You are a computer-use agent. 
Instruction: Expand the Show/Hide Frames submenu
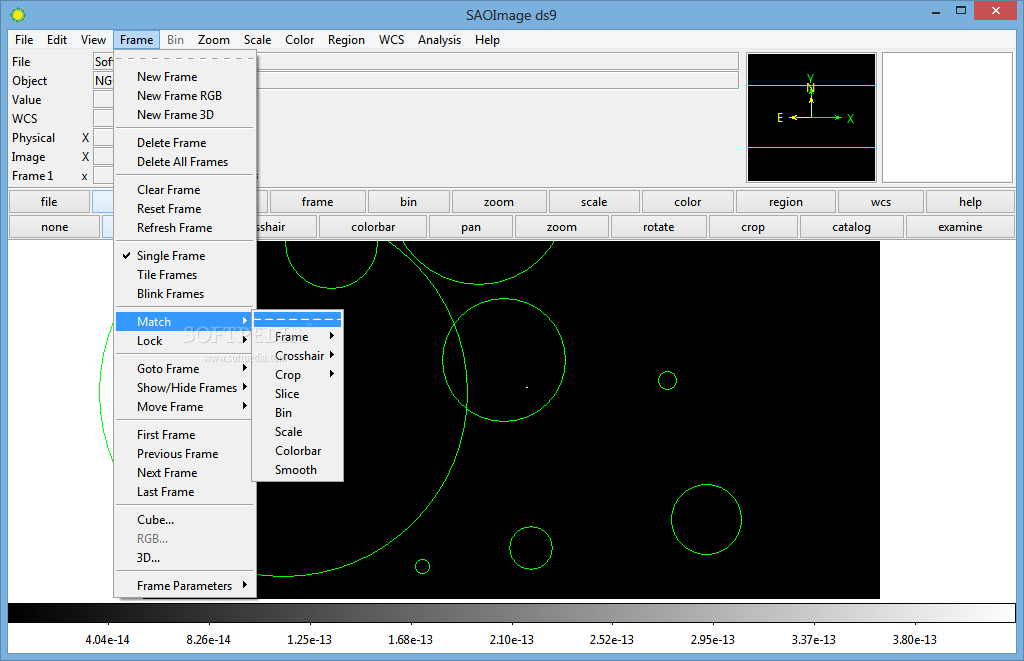185,387
